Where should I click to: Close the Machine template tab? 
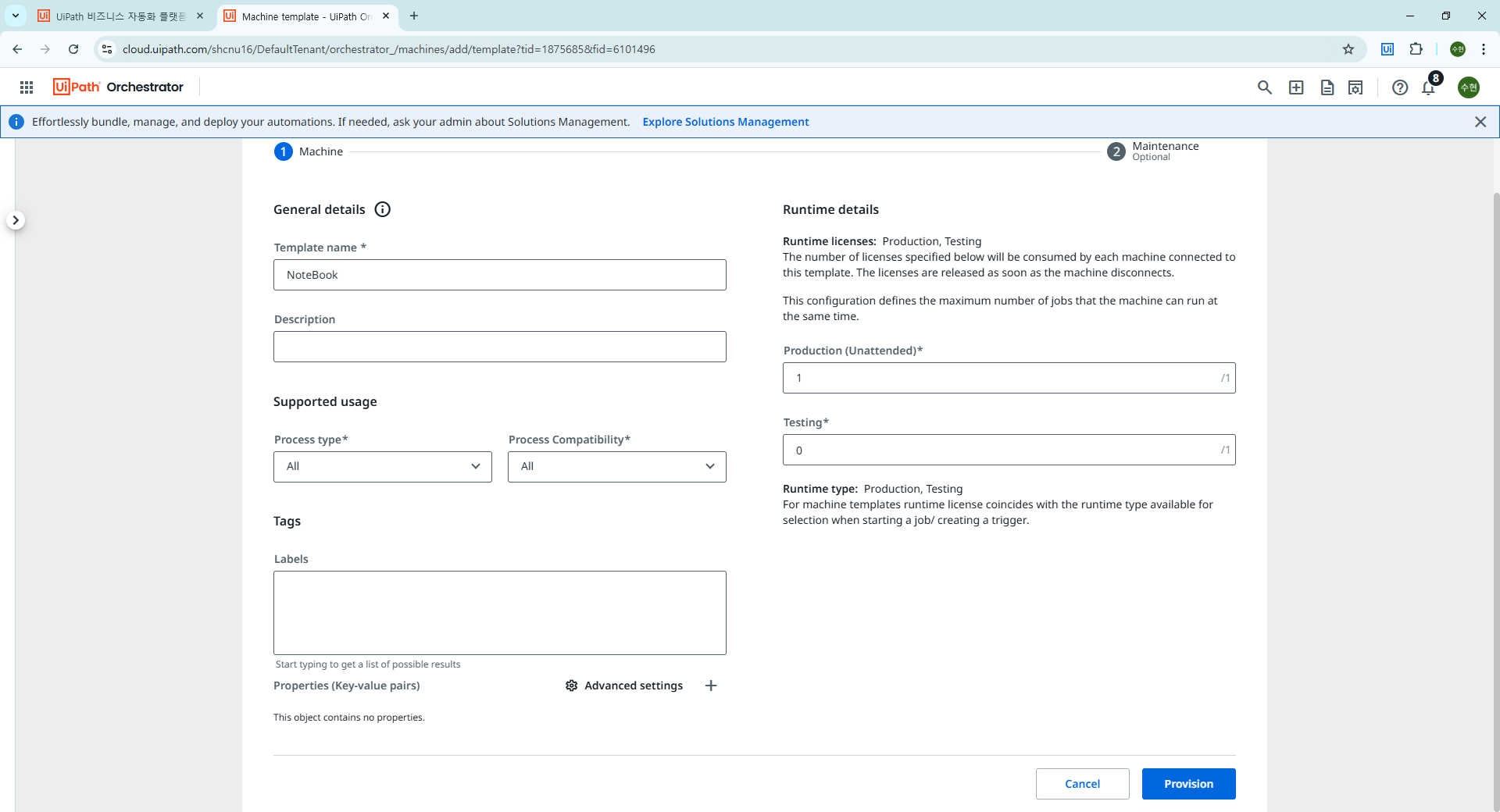click(386, 16)
